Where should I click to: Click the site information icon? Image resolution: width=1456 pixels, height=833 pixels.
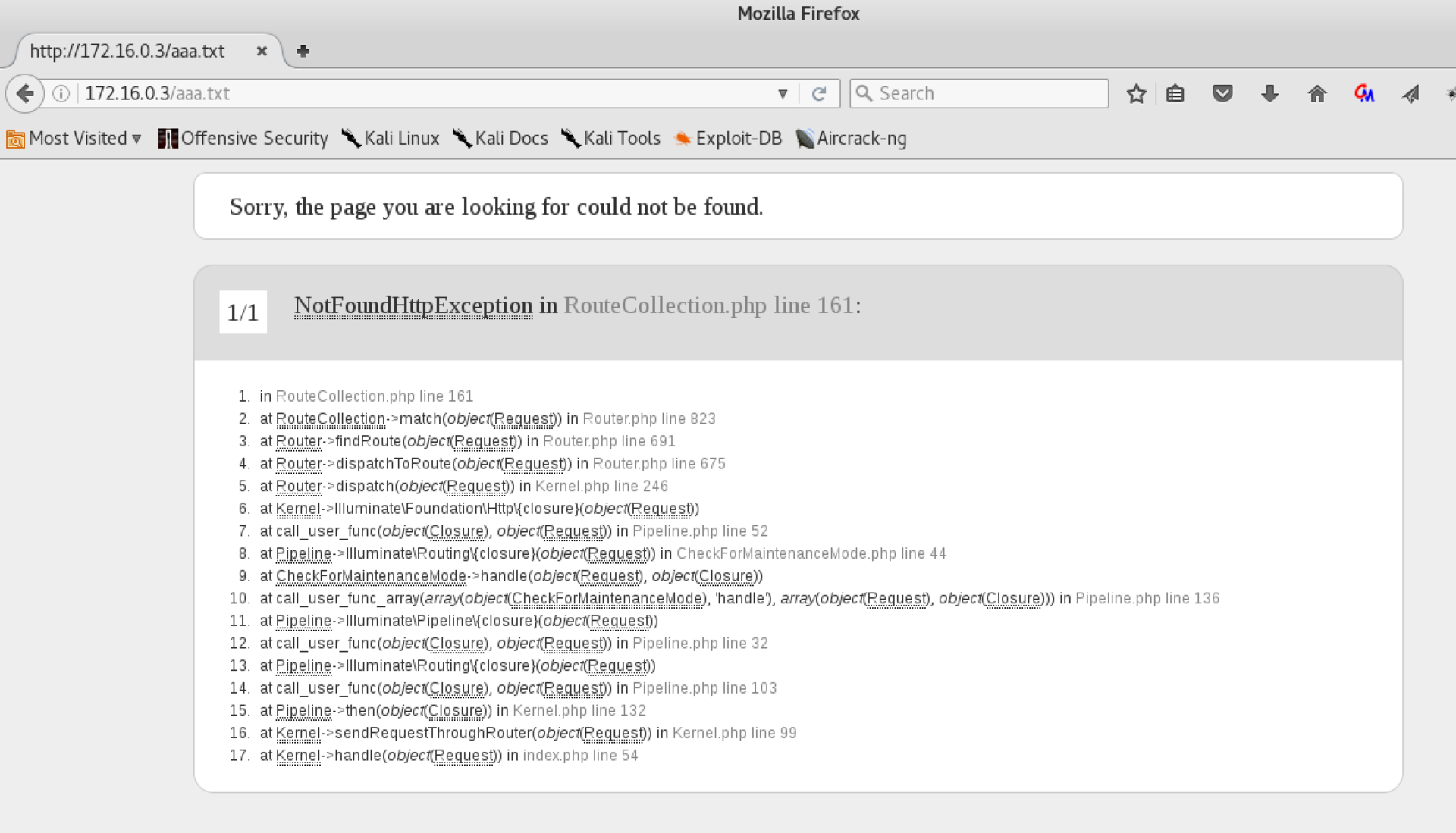(61, 93)
